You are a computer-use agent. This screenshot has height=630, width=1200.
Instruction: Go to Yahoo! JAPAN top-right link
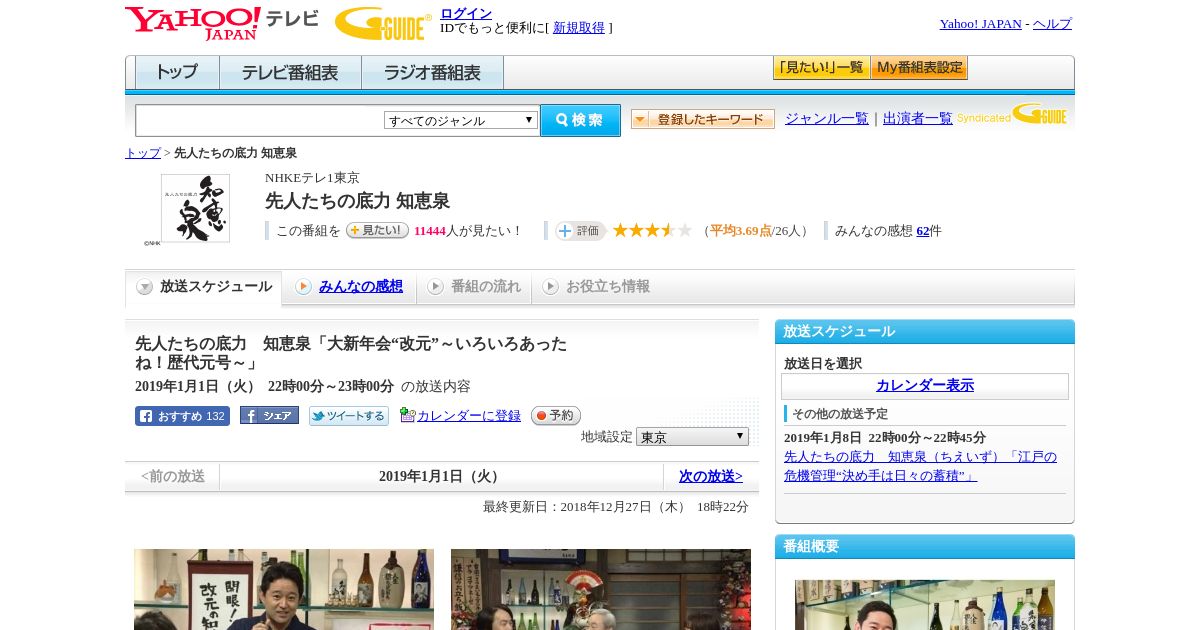coord(980,24)
